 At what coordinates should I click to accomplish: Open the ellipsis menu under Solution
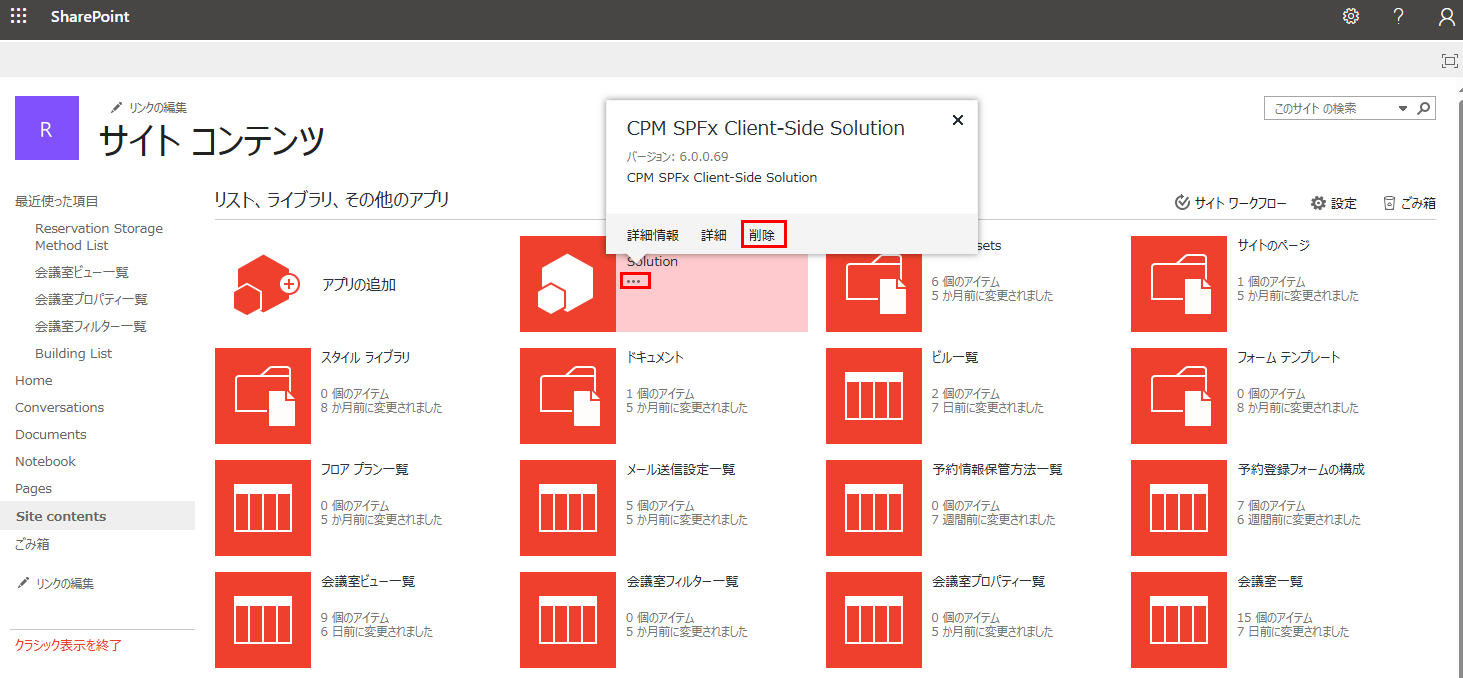(635, 281)
